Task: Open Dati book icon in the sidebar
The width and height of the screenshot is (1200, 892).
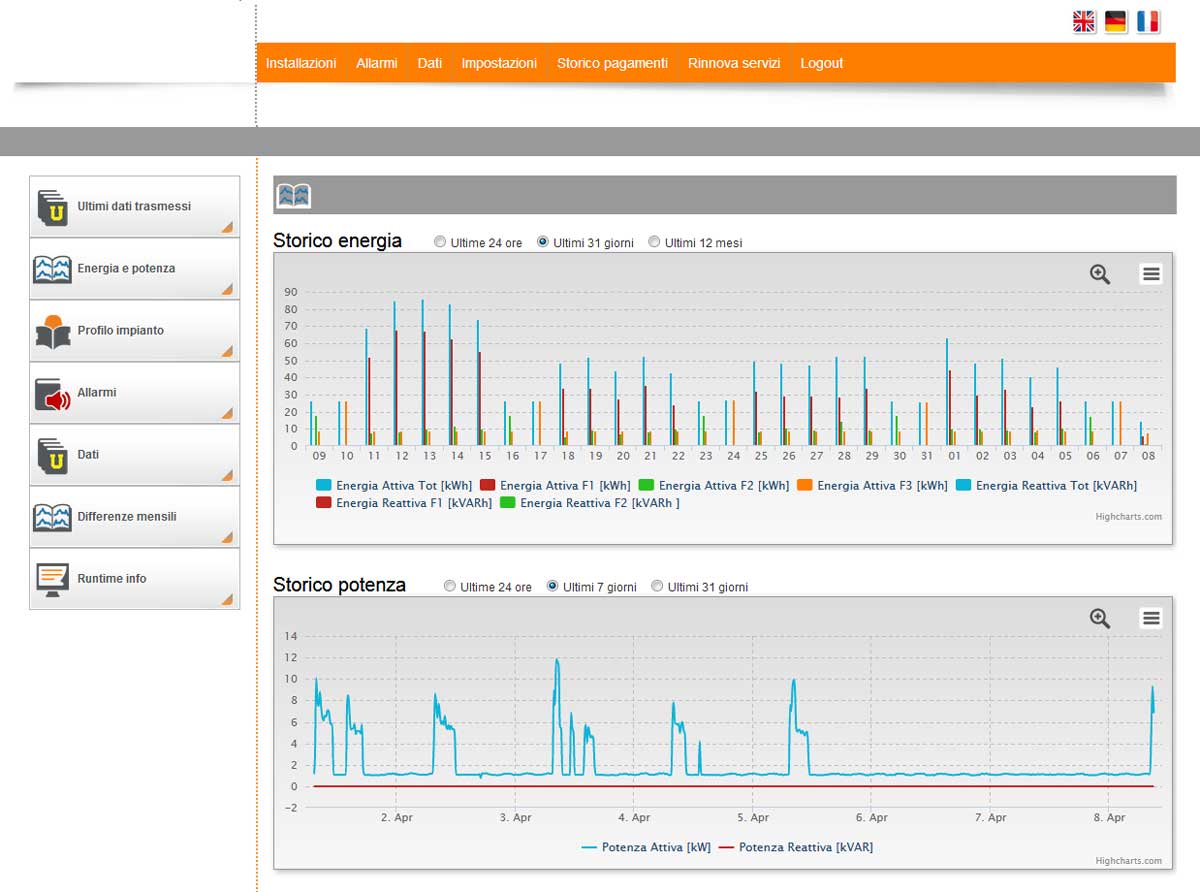Action: 52,455
